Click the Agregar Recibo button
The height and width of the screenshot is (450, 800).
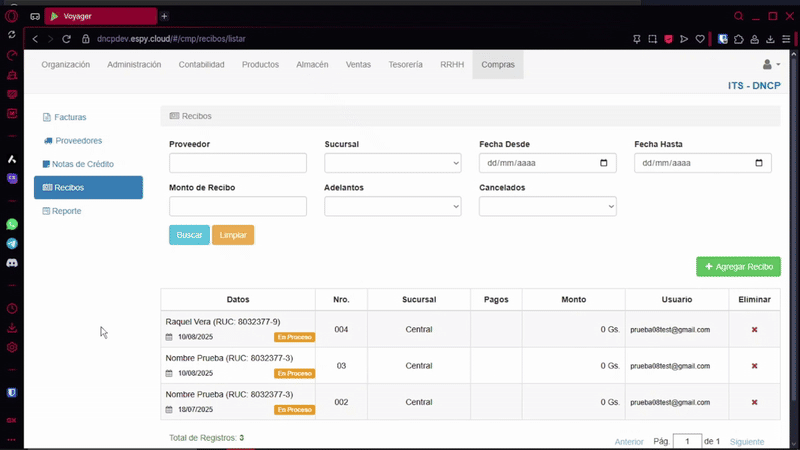tap(738, 267)
